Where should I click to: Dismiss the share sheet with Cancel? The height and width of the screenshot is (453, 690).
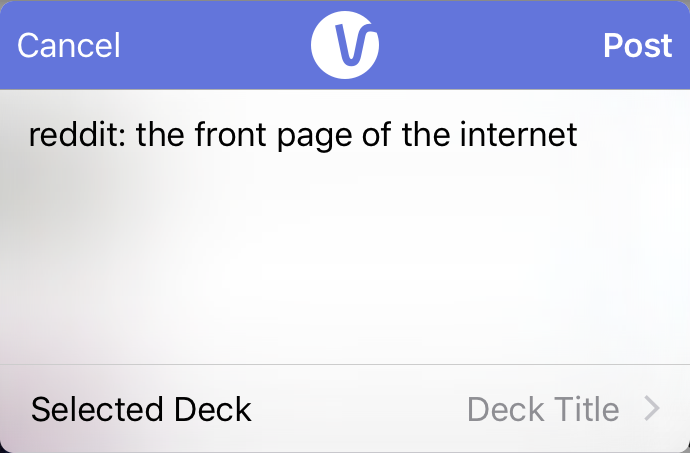pos(69,46)
